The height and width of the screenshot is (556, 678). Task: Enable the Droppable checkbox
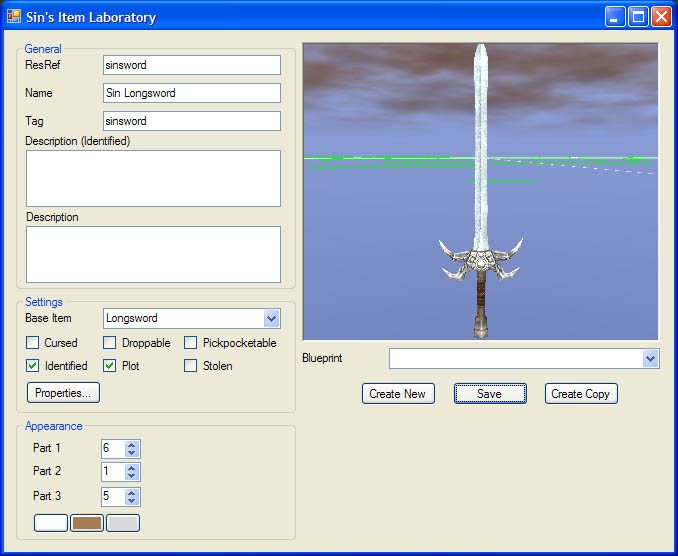coord(110,343)
